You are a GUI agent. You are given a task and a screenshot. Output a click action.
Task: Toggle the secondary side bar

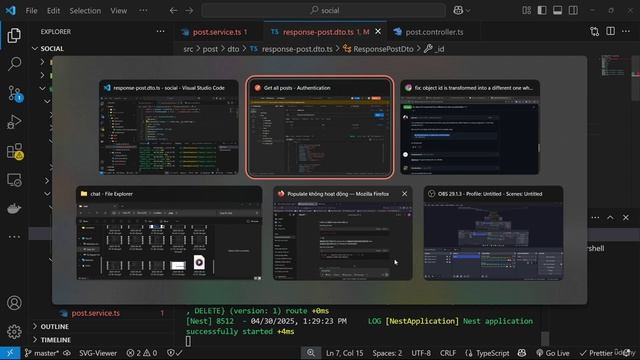point(573,11)
